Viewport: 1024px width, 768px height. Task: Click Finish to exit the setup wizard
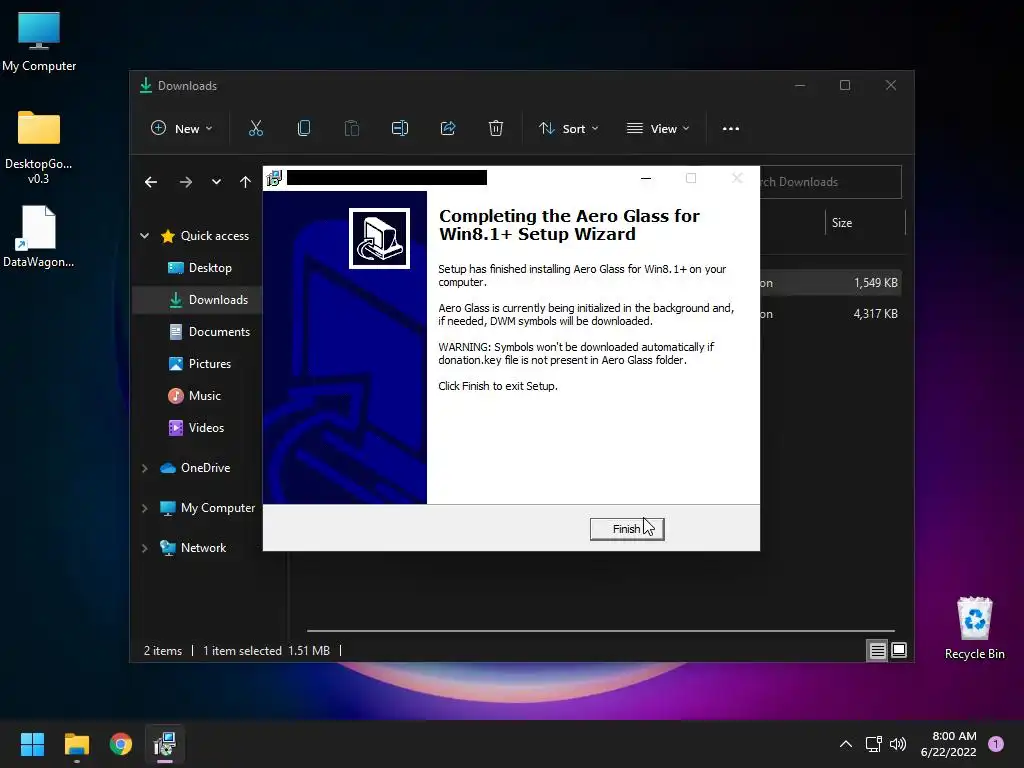627,529
